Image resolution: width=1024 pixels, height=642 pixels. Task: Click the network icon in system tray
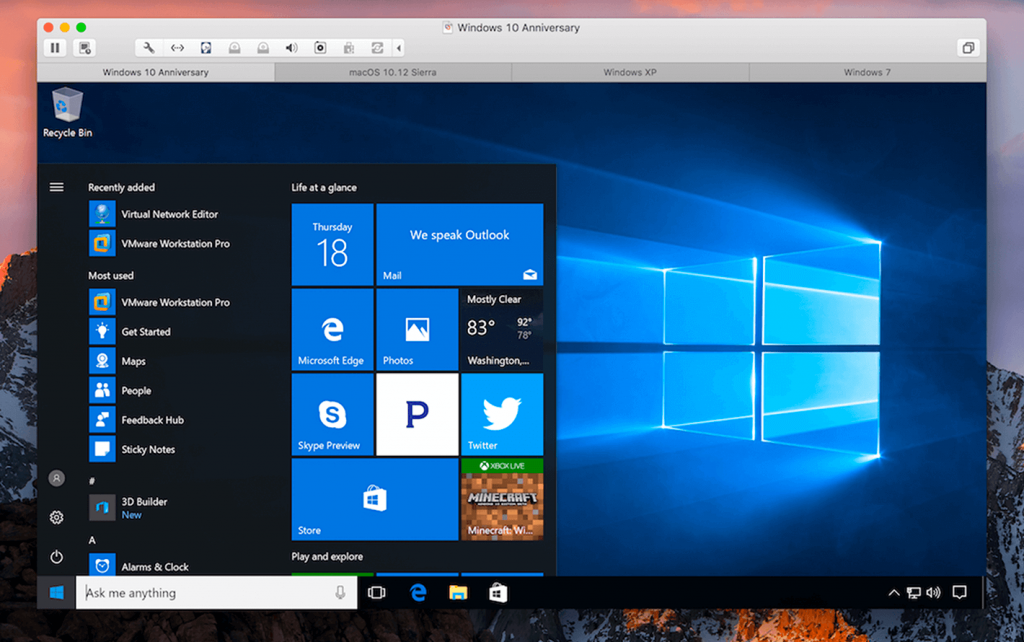tap(914, 592)
